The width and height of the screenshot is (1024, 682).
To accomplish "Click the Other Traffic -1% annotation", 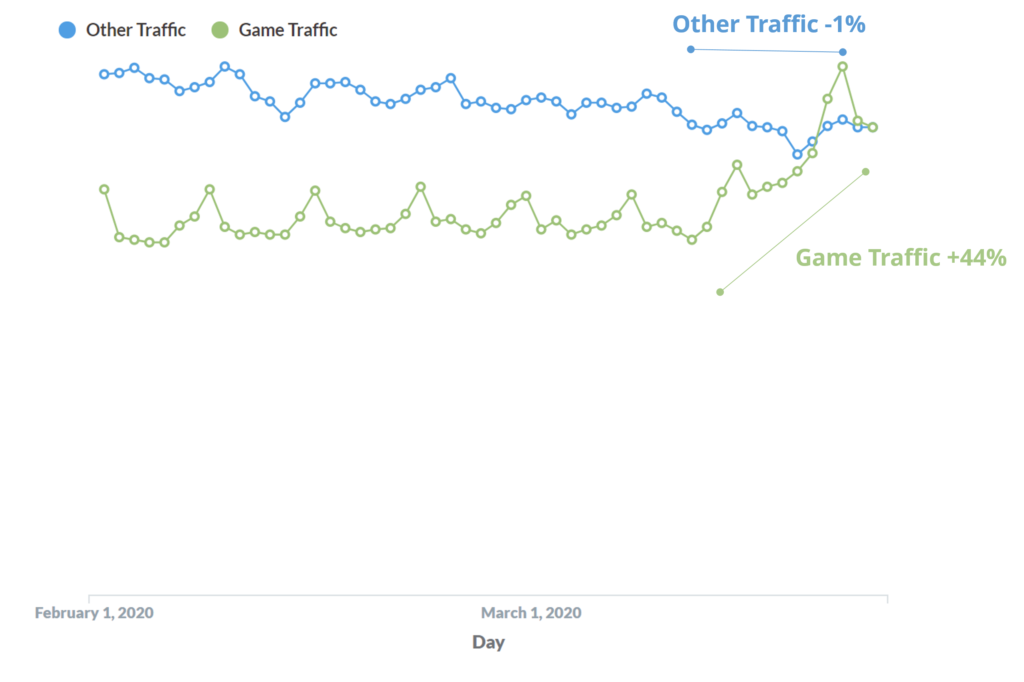I will pos(769,24).
